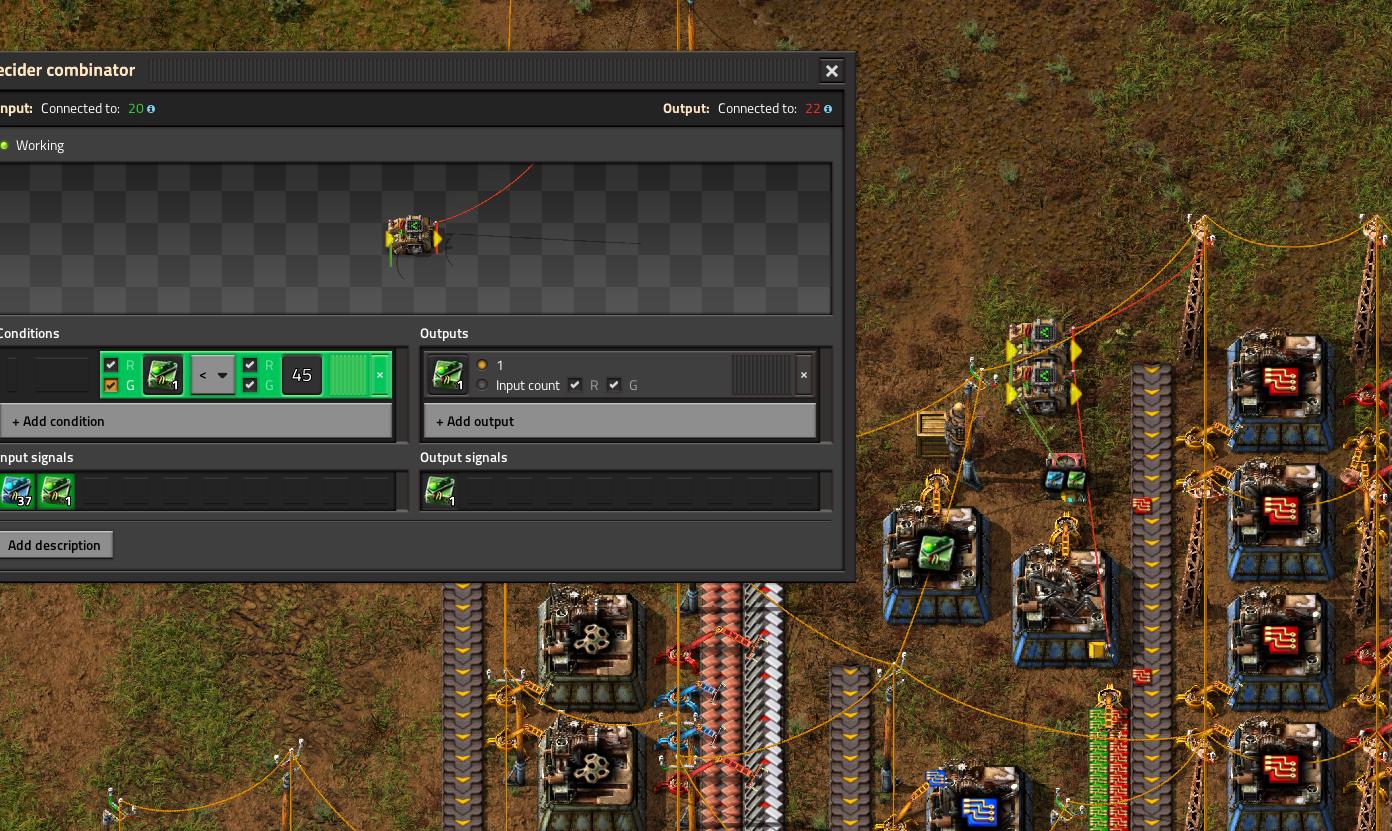Toggle red wire checkbox beside constant 45
The image size is (1392, 831).
tap(250, 365)
